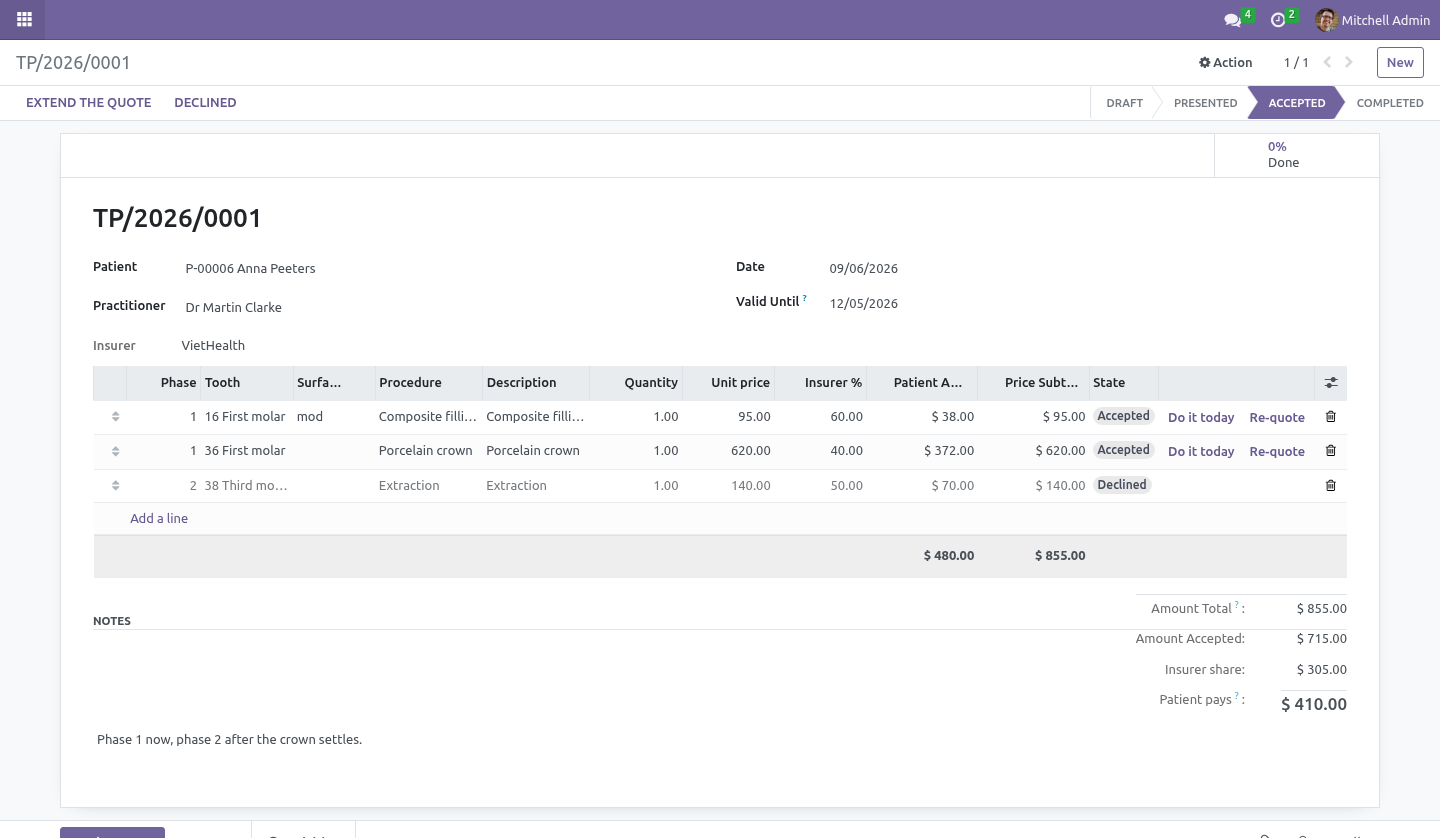Delete the Composite filling line
Viewport: 1440px width, 838px height.
(x=1331, y=417)
